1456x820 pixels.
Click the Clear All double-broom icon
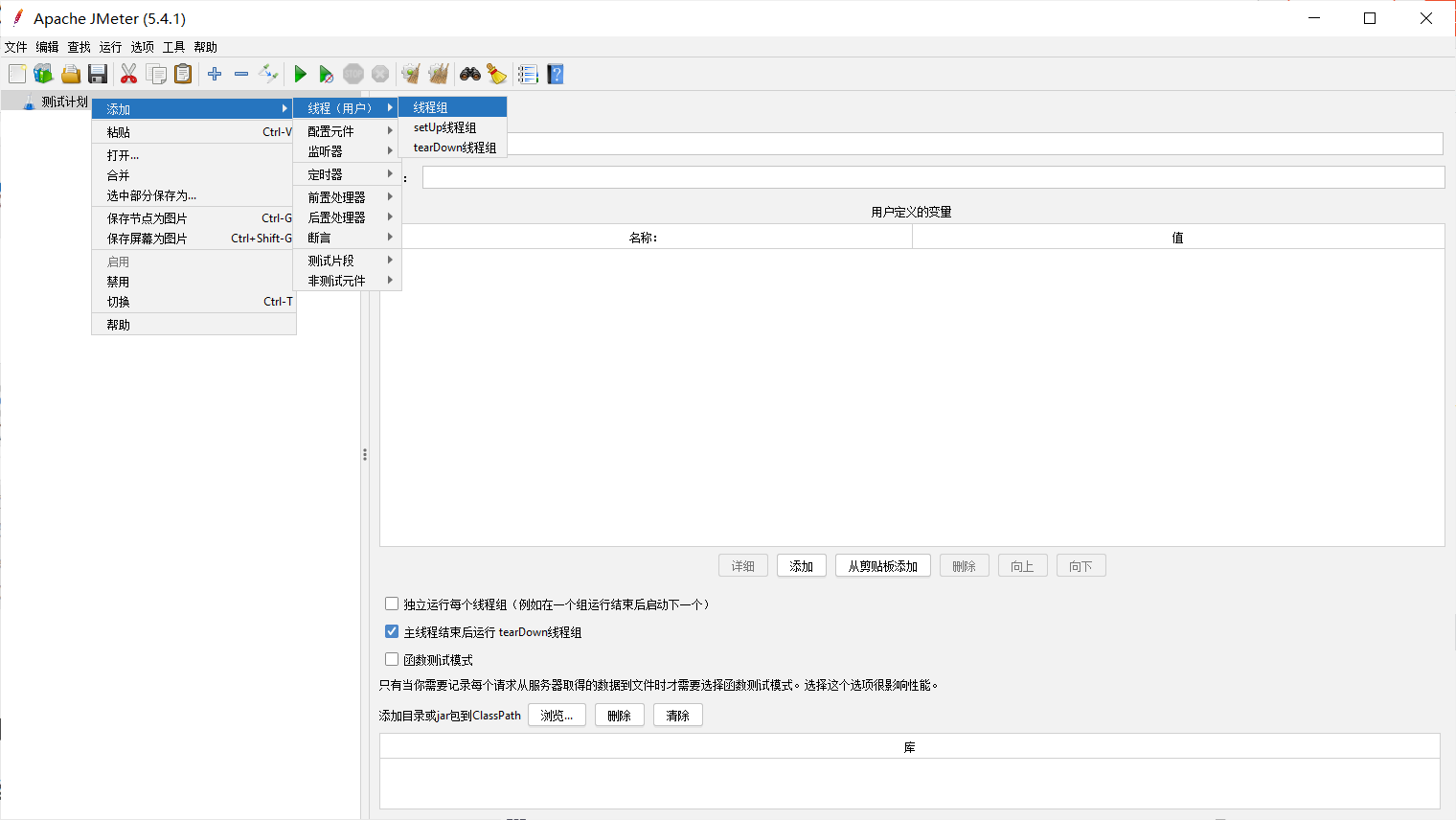(439, 74)
